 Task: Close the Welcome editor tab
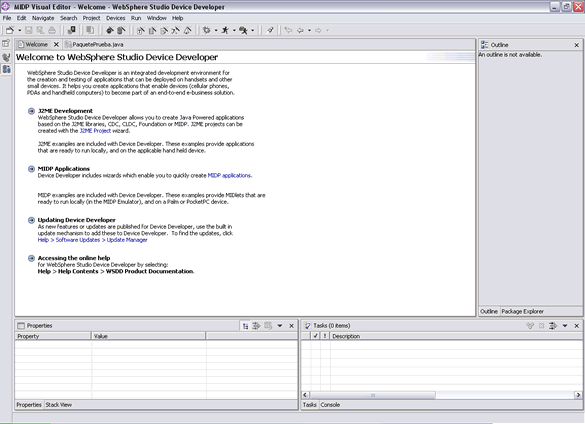(56, 44)
